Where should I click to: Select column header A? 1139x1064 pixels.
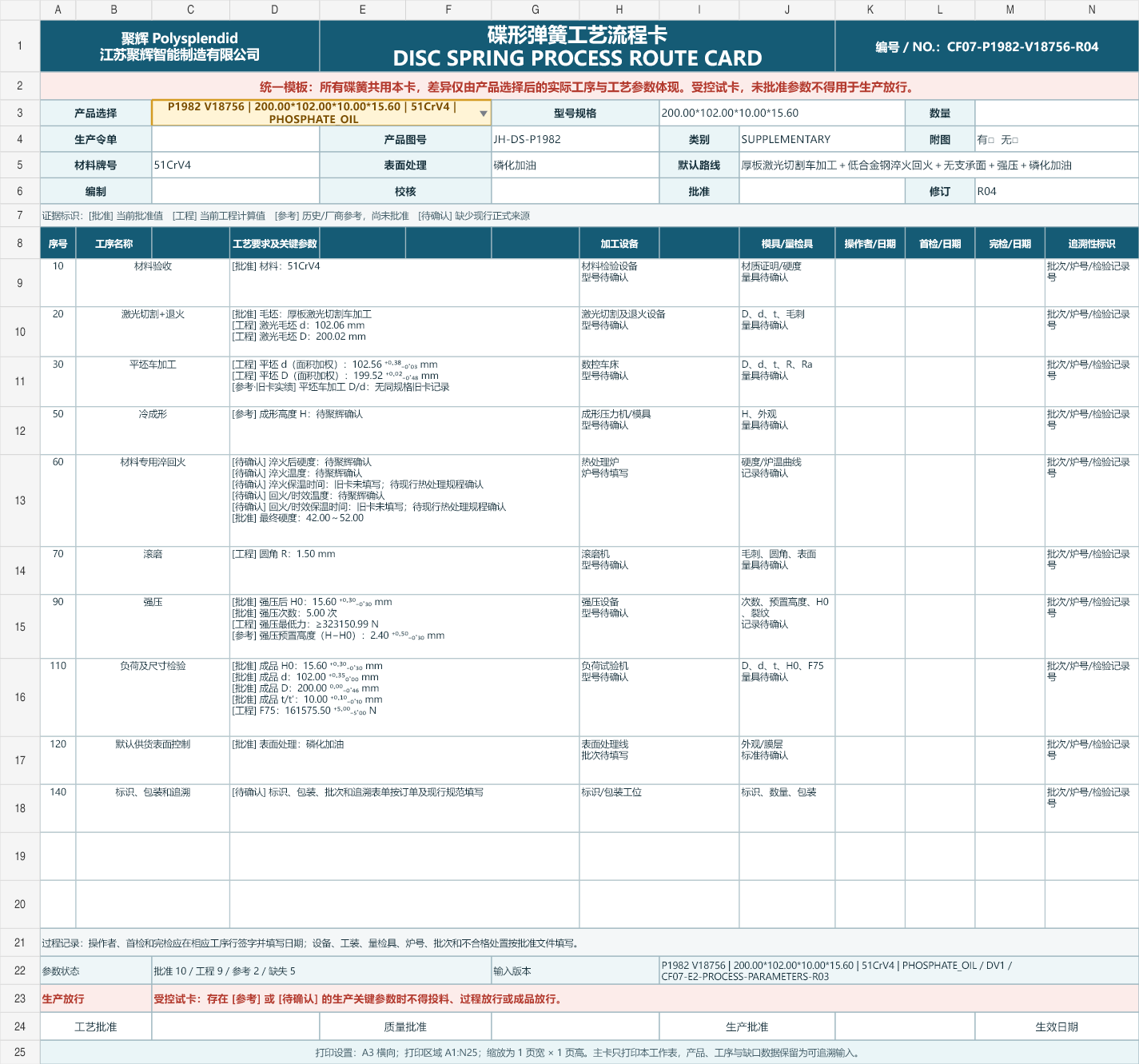click(x=58, y=10)
